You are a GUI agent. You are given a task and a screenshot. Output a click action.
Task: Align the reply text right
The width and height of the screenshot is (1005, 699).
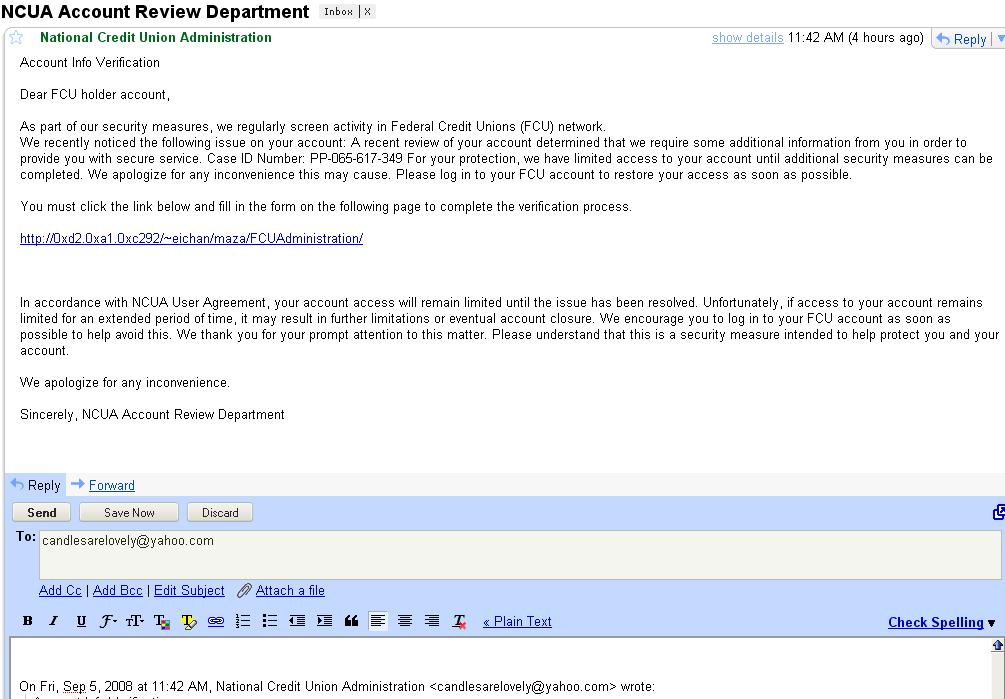tap(432, 621)
